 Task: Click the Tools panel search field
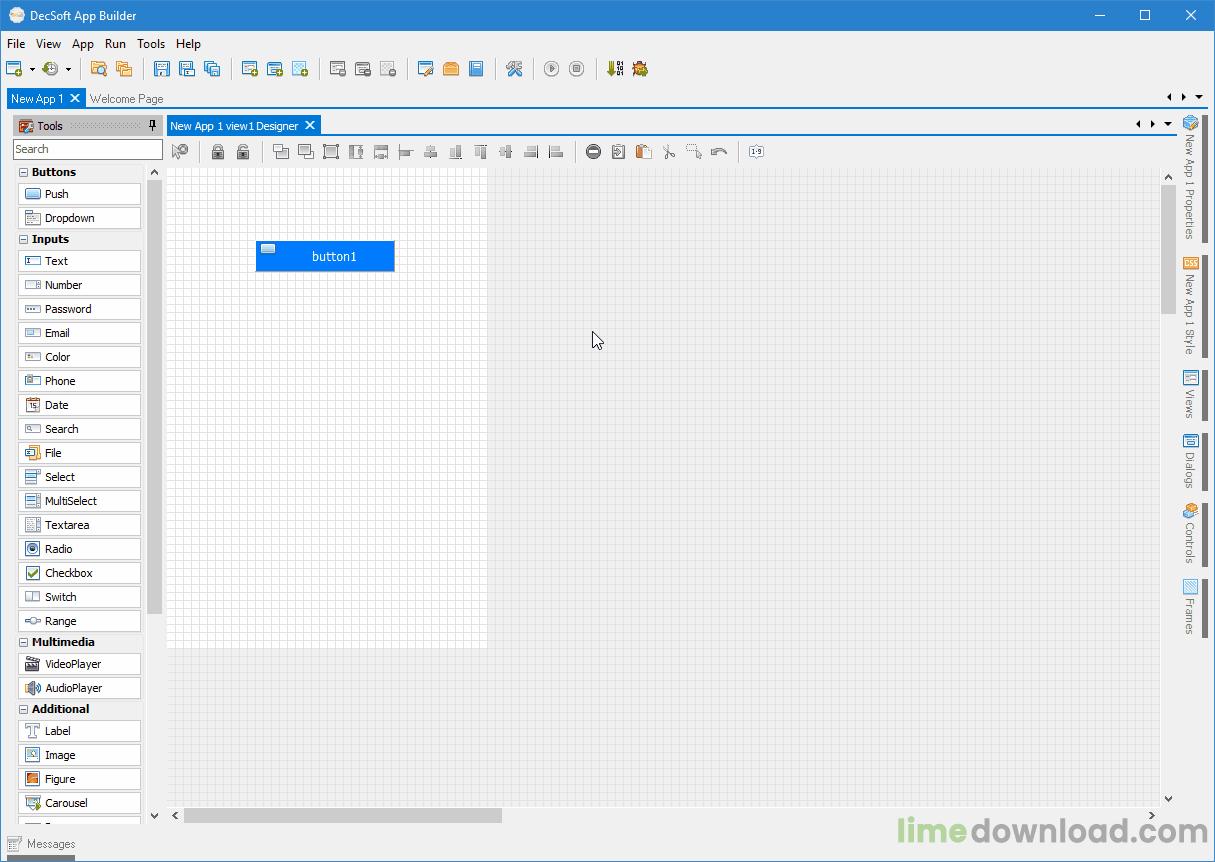87,148
